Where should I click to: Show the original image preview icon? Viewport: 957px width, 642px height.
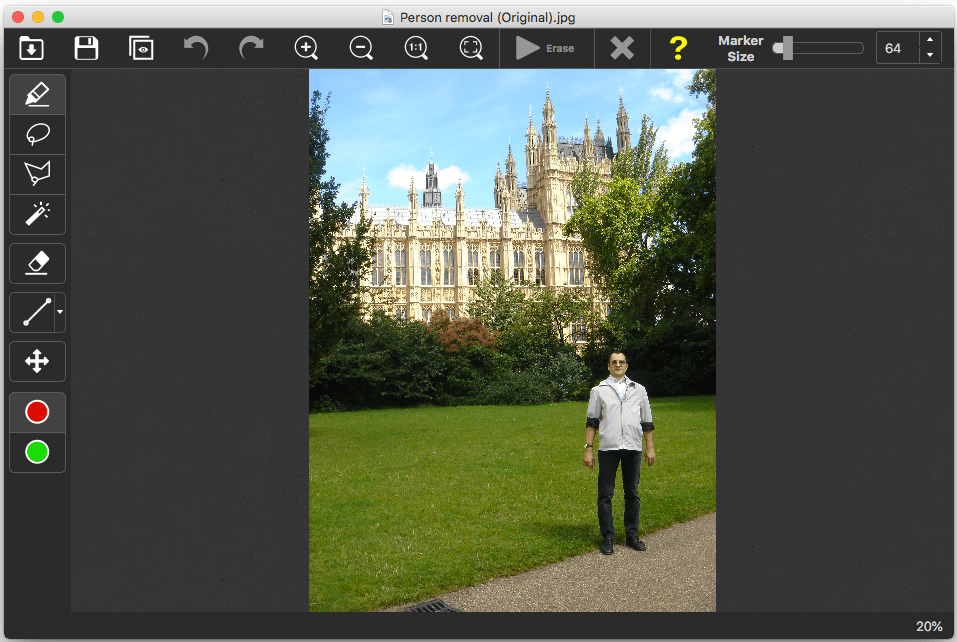click(x=141, y=48)
